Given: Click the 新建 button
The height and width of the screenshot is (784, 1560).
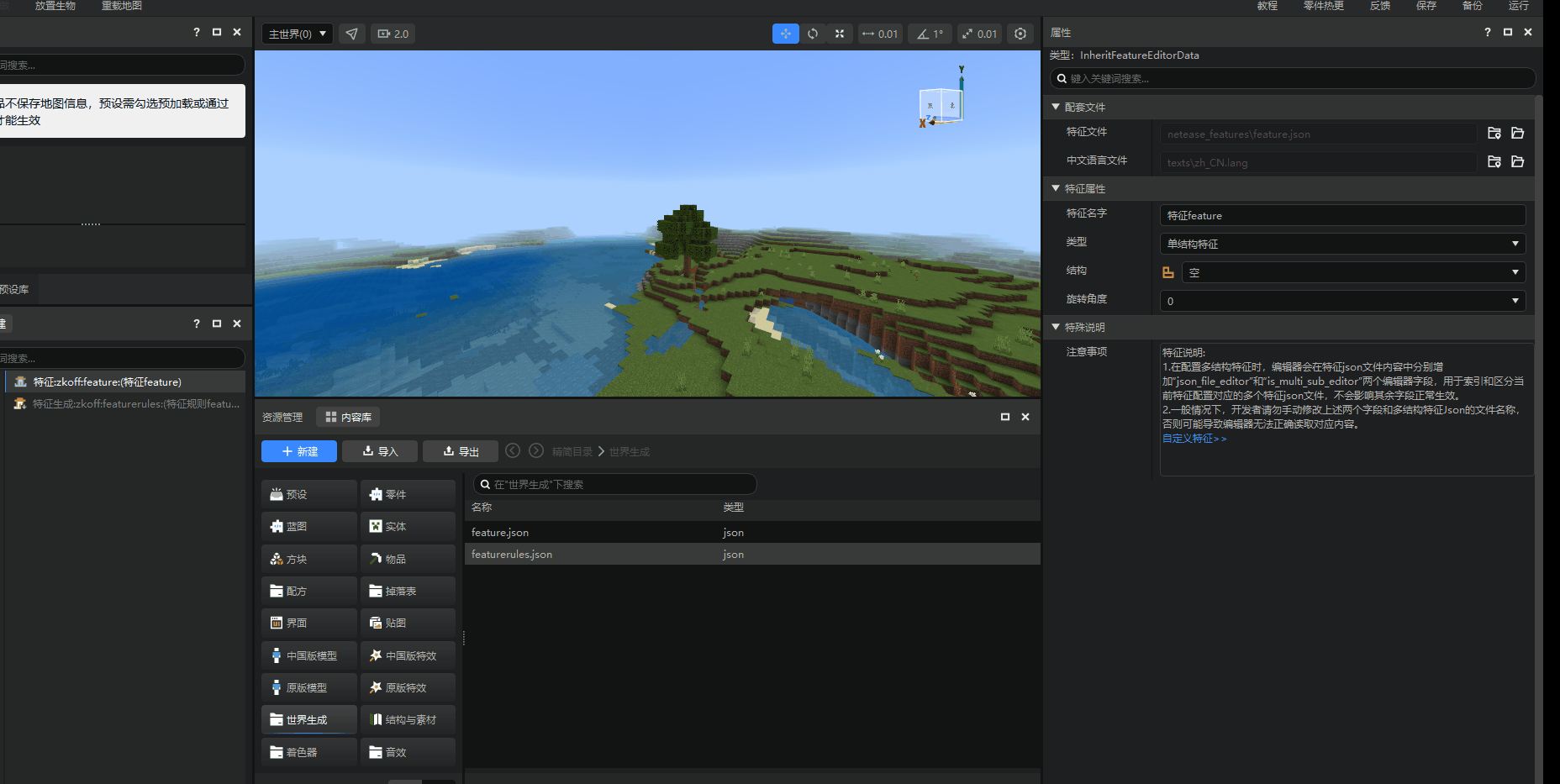Looking at the screenshot, I should point(299,451).
